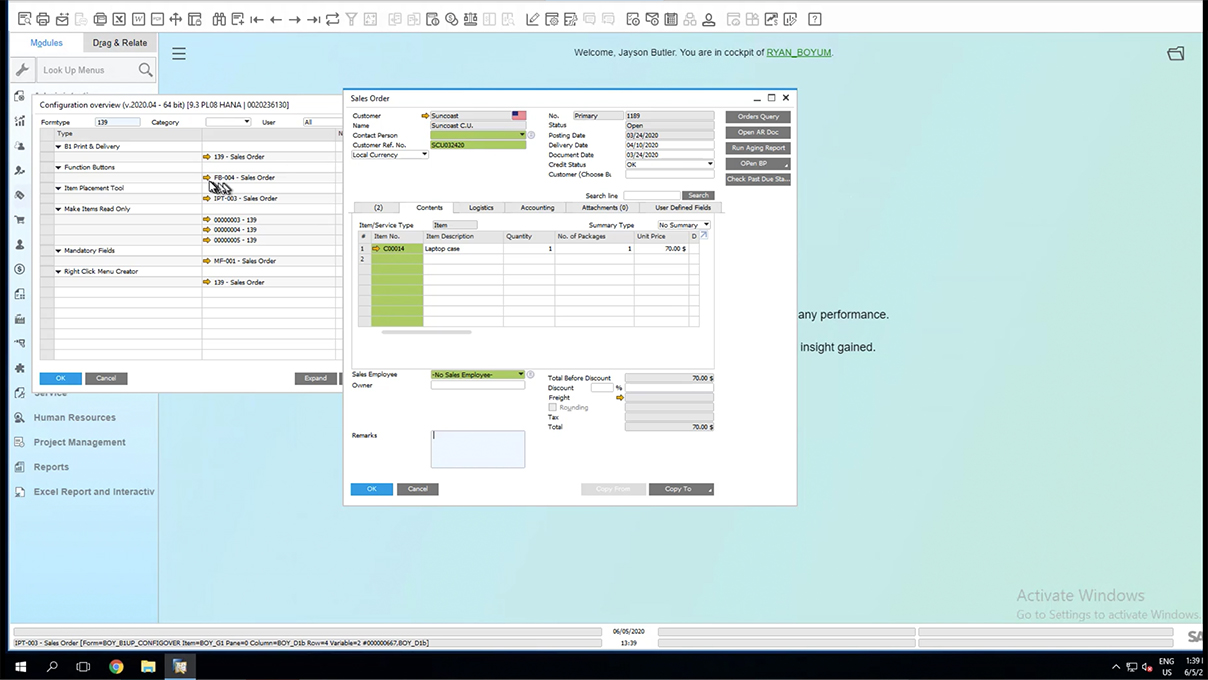This screenshot has height=680, width=1208.
Task: Click the Export to Word toolbar icon
Action: [138, 19]
